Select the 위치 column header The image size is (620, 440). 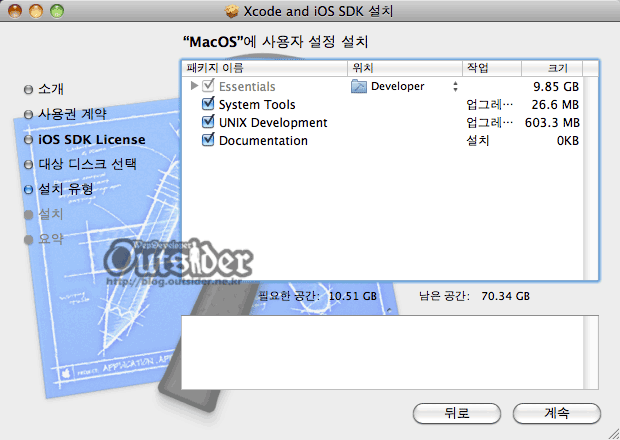(x=405, y=68)
